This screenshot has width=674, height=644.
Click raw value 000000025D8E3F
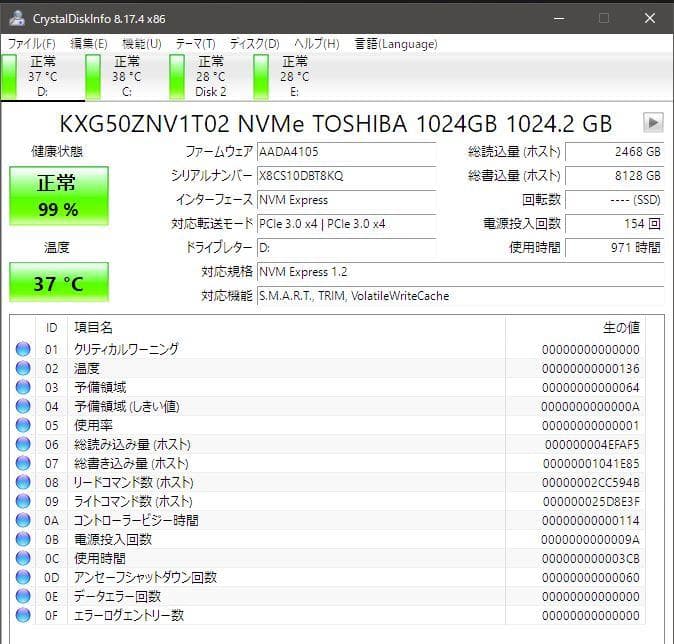591,501
